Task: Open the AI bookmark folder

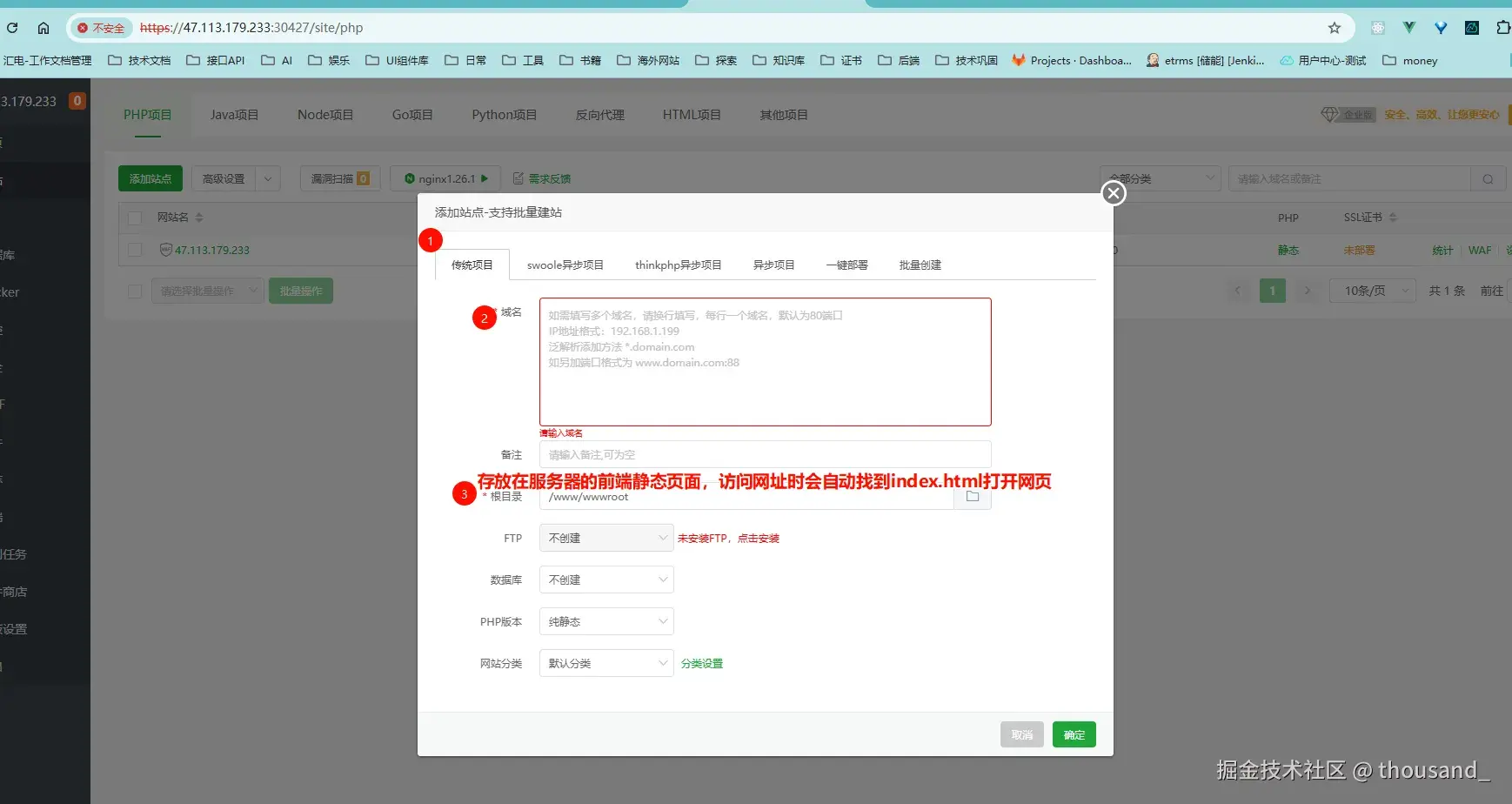Action: (x=277, y=61)
